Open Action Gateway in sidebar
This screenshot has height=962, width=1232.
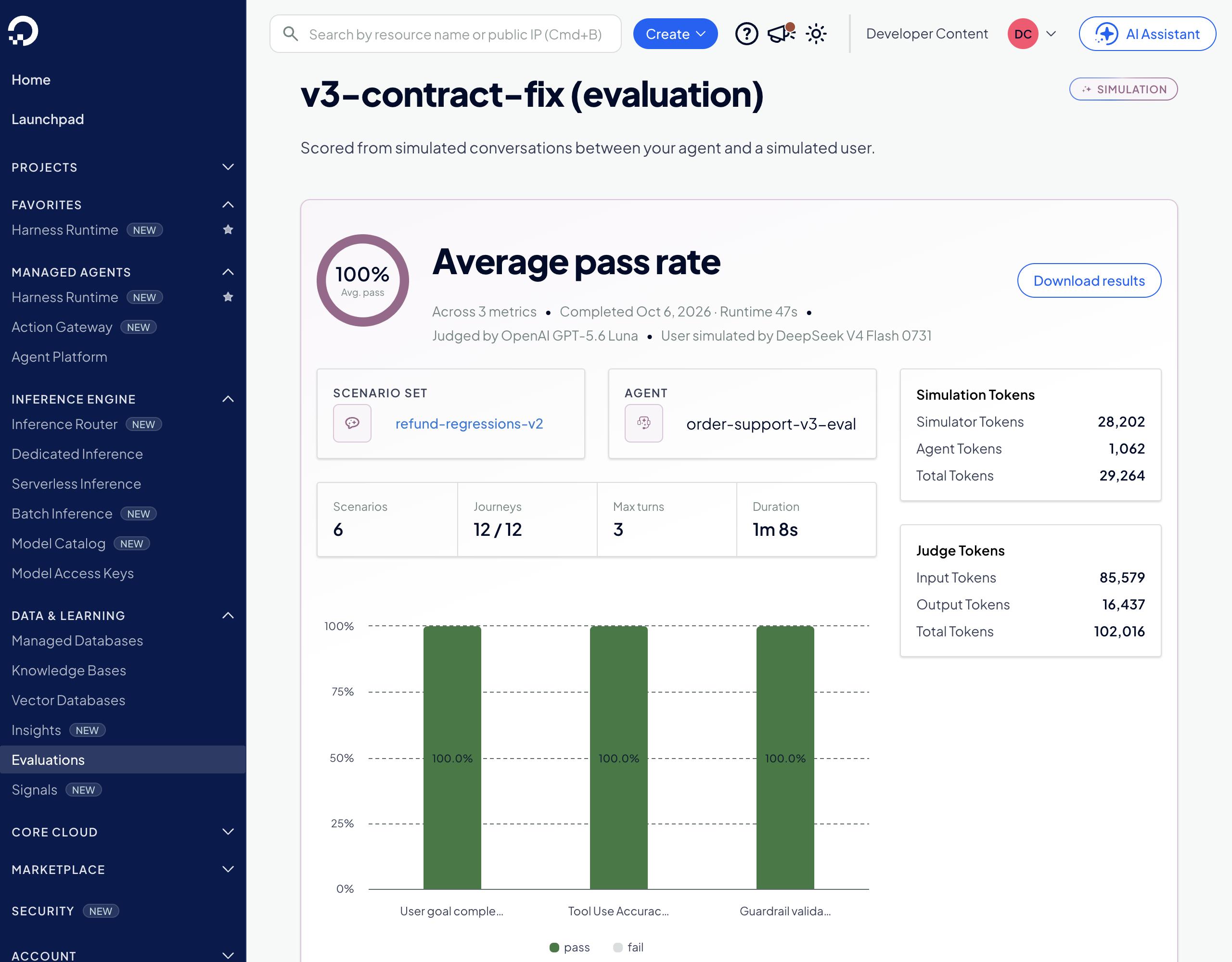pyautogui.click(x=62, y=327)
